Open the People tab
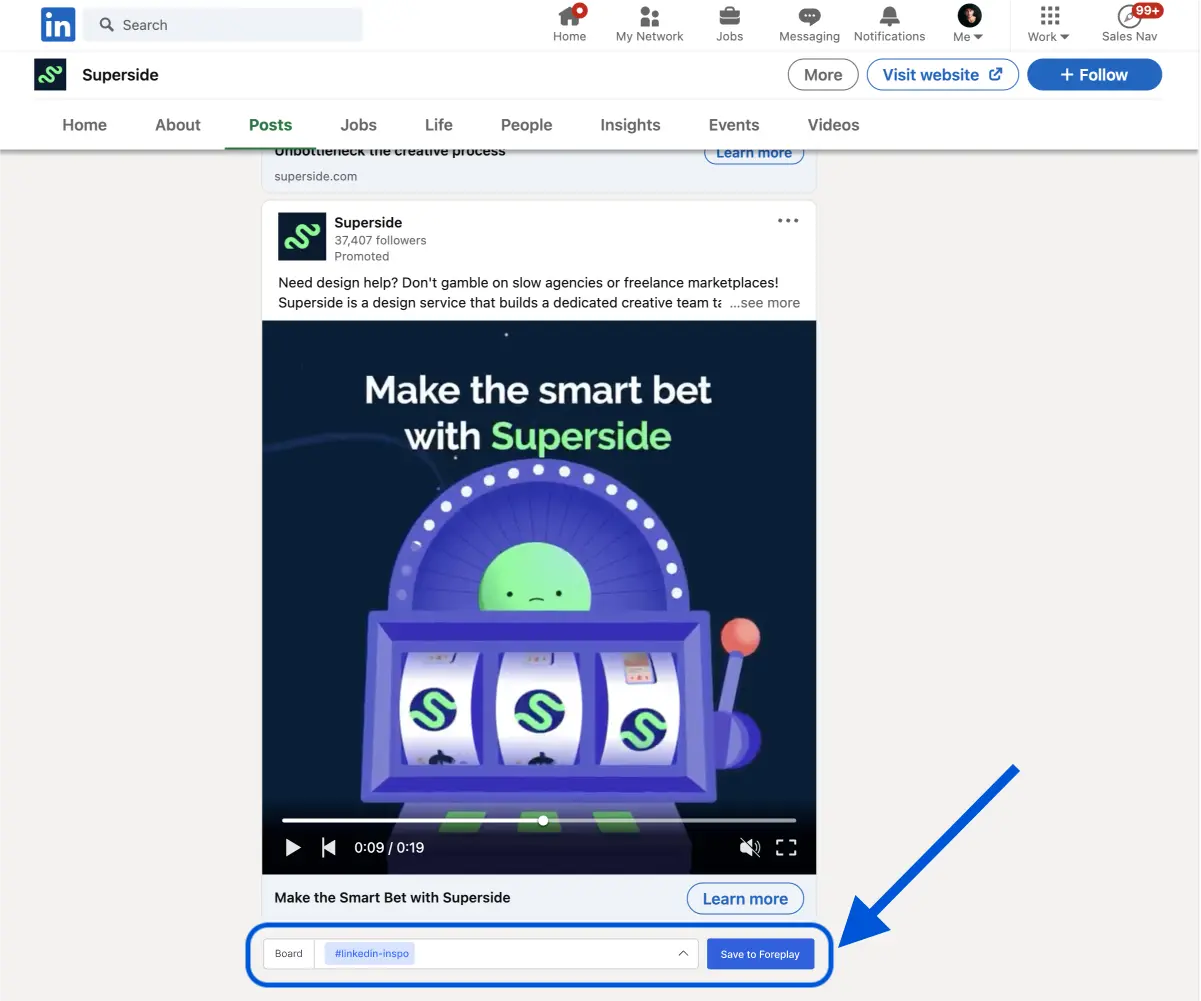The image size is (1201, 1001). click(x=527, y=125)
